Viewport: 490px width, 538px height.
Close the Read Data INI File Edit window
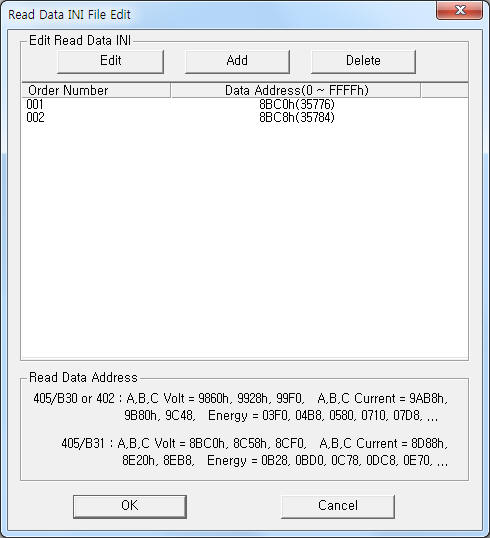coord(459,10)
